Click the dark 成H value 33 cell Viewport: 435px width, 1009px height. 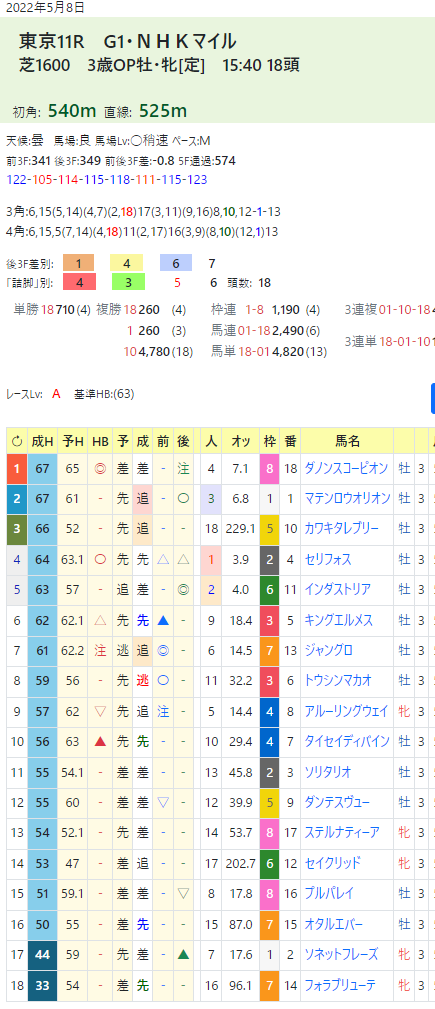(x=42, y=985)
